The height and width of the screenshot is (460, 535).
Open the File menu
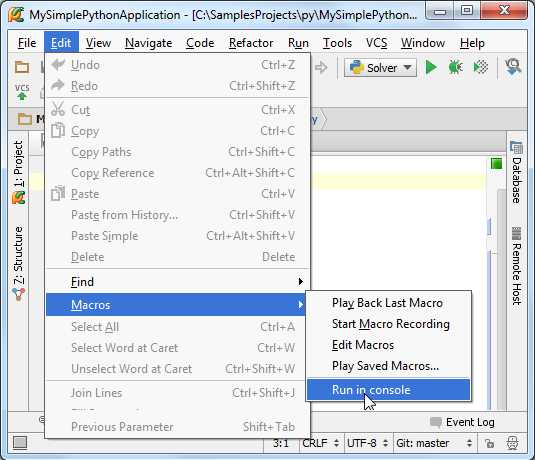click(27, 43)
